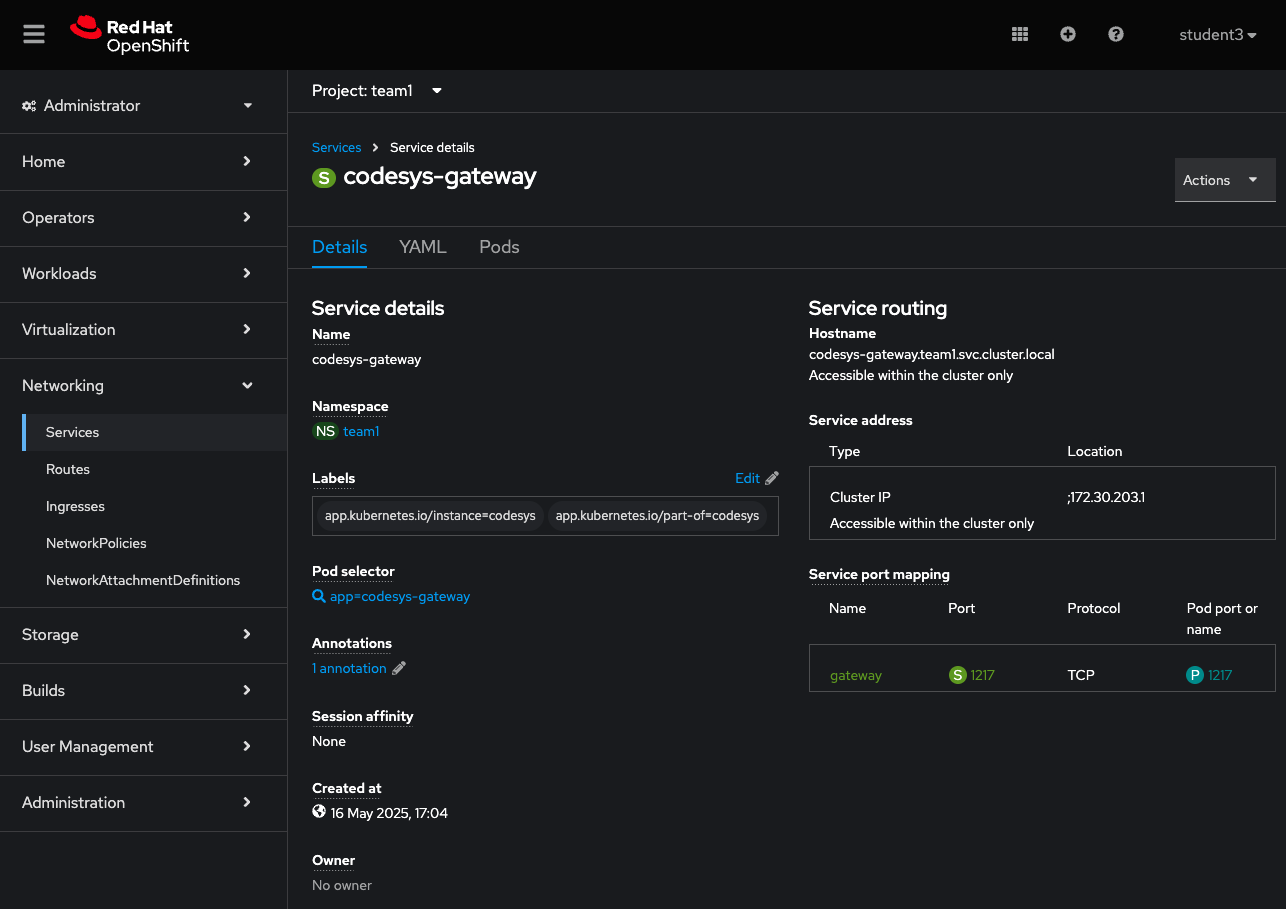Expand the Workloads navigation section
Image resolution: width=1286 pixels, height=909 pixels.
[x=143, y=273]
